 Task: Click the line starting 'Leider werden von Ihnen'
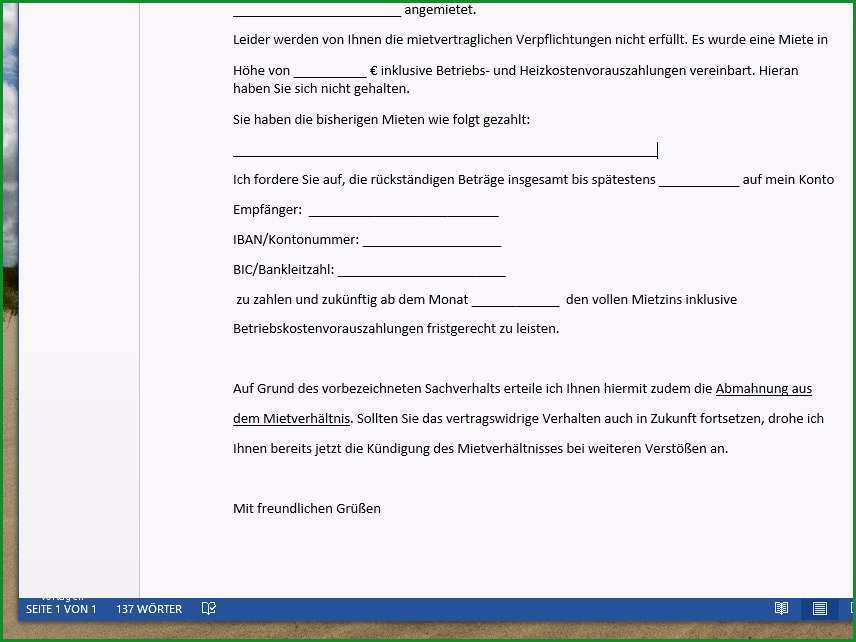point(530,39)
